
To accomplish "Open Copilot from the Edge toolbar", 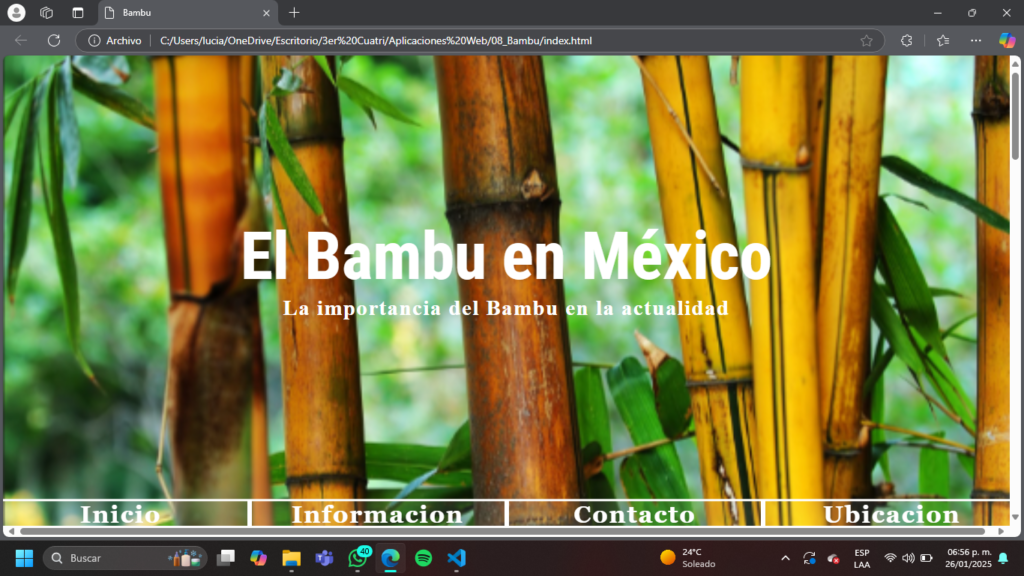I will pyautogui.click(x=1007, y=40).
